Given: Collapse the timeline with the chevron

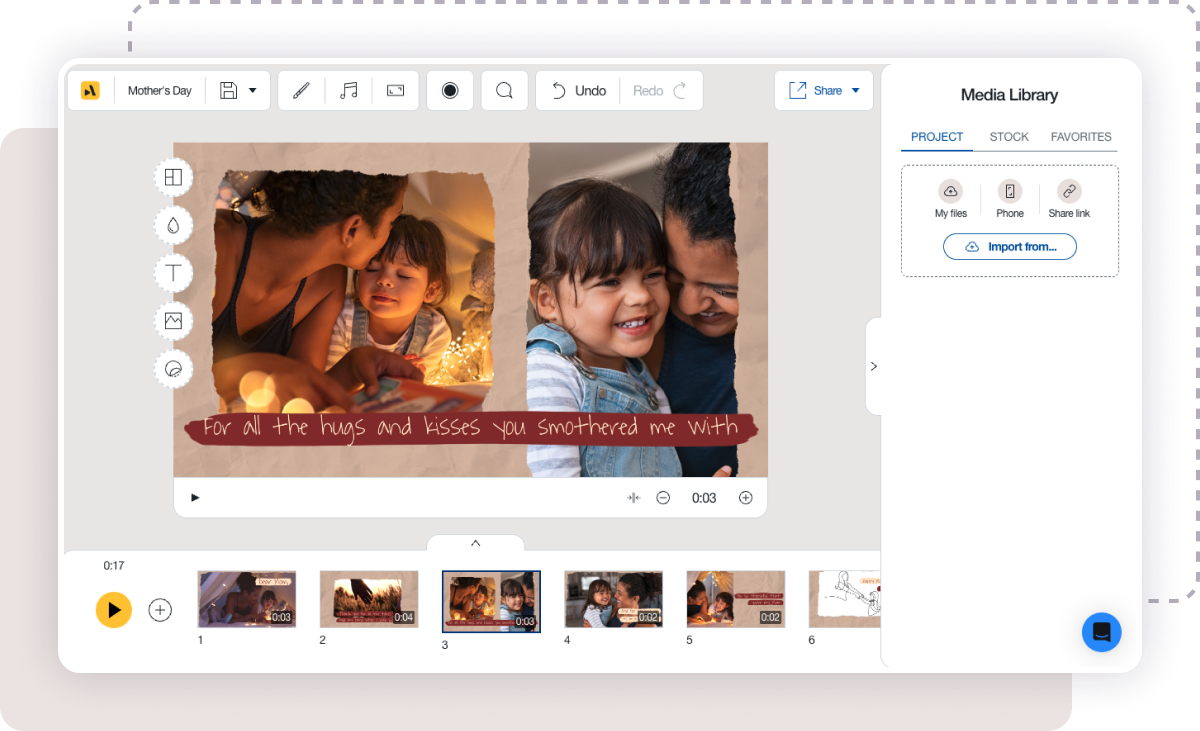Looking at the screenshot, I should coord(476,543).
